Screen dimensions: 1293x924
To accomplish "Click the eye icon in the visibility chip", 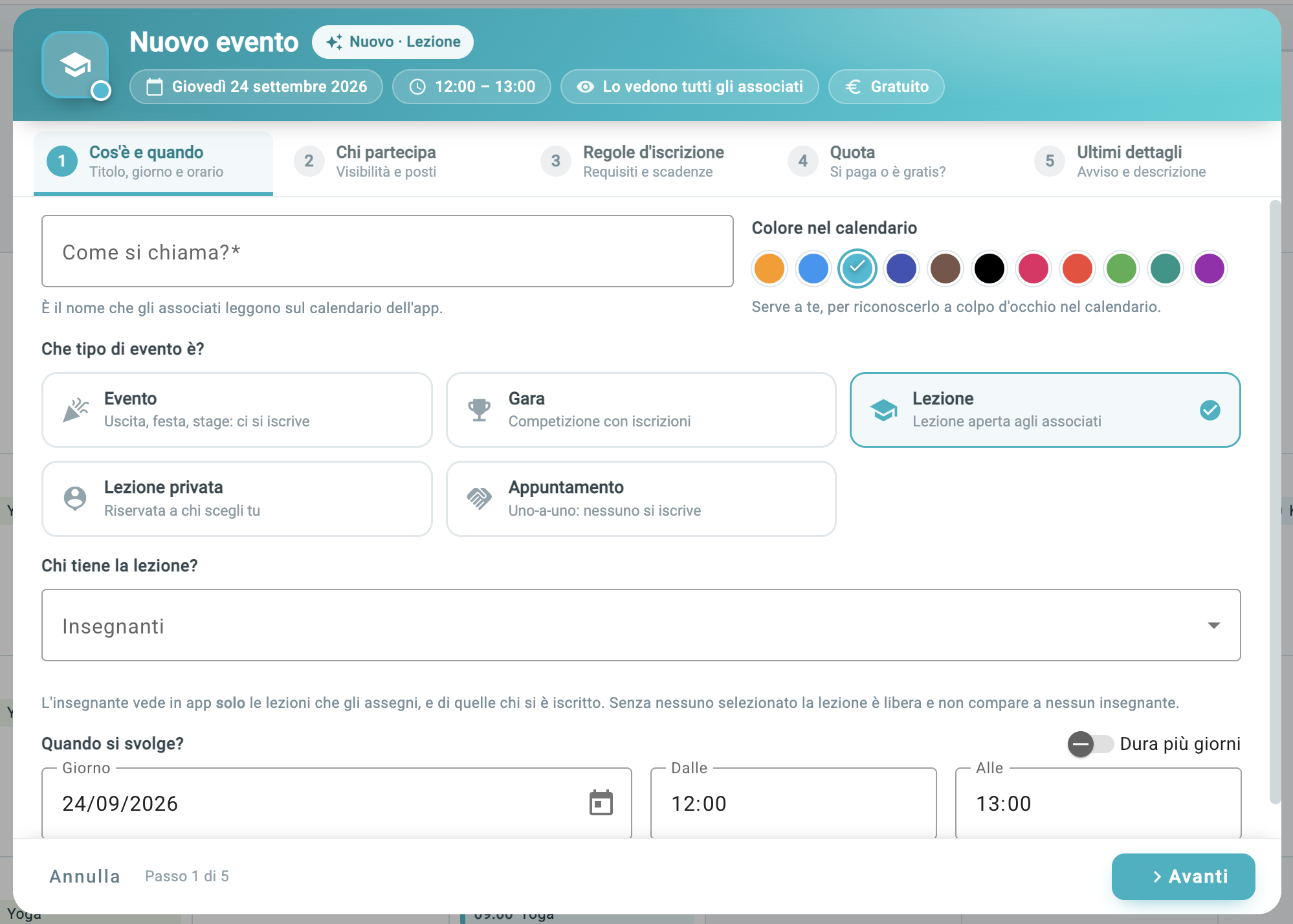I will click(585, 87).
